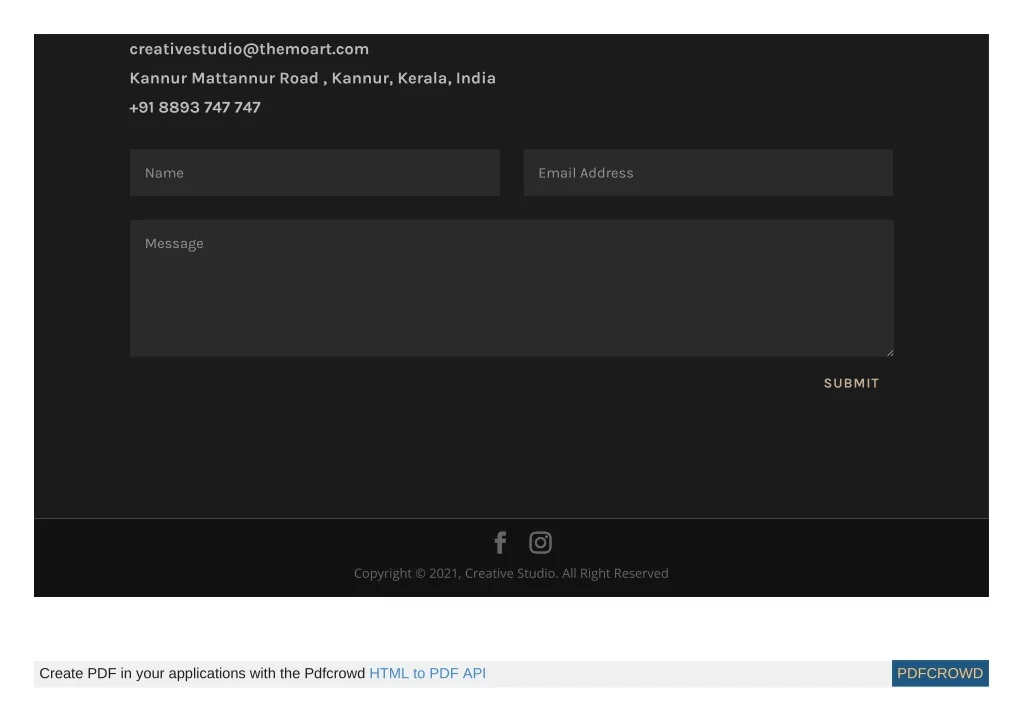This screenshot has width=1023, height=724.
Task: Click the +91 8893 747 747 phone number
Action: pos(195,108)
